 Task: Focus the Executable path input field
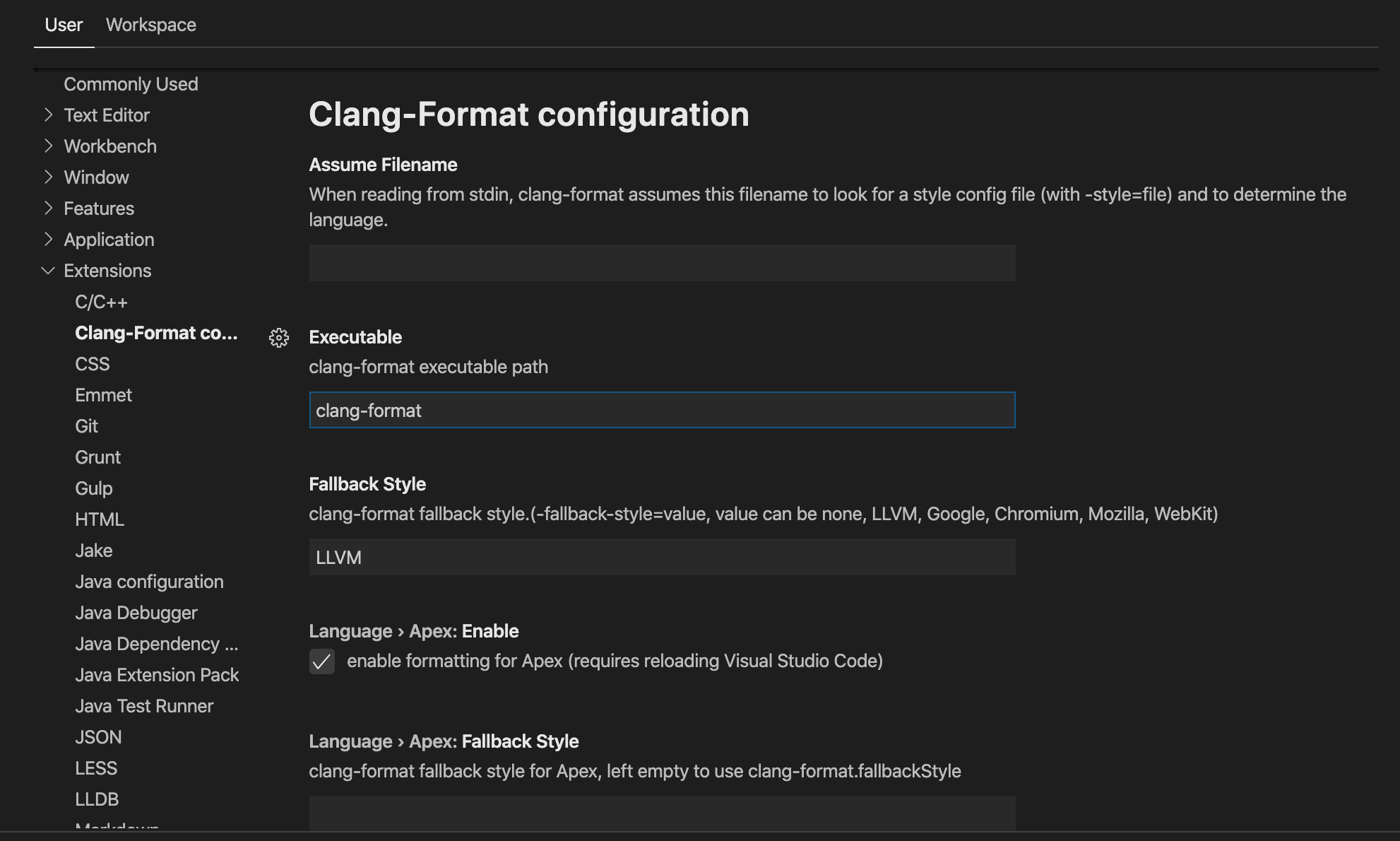pos(661,410)
